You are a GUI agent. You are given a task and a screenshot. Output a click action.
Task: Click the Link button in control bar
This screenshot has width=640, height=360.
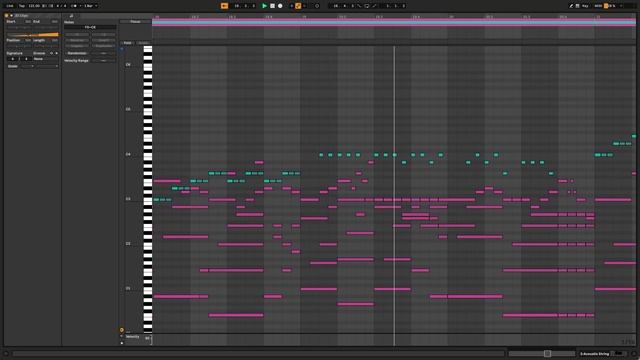(x=10, y=6)
